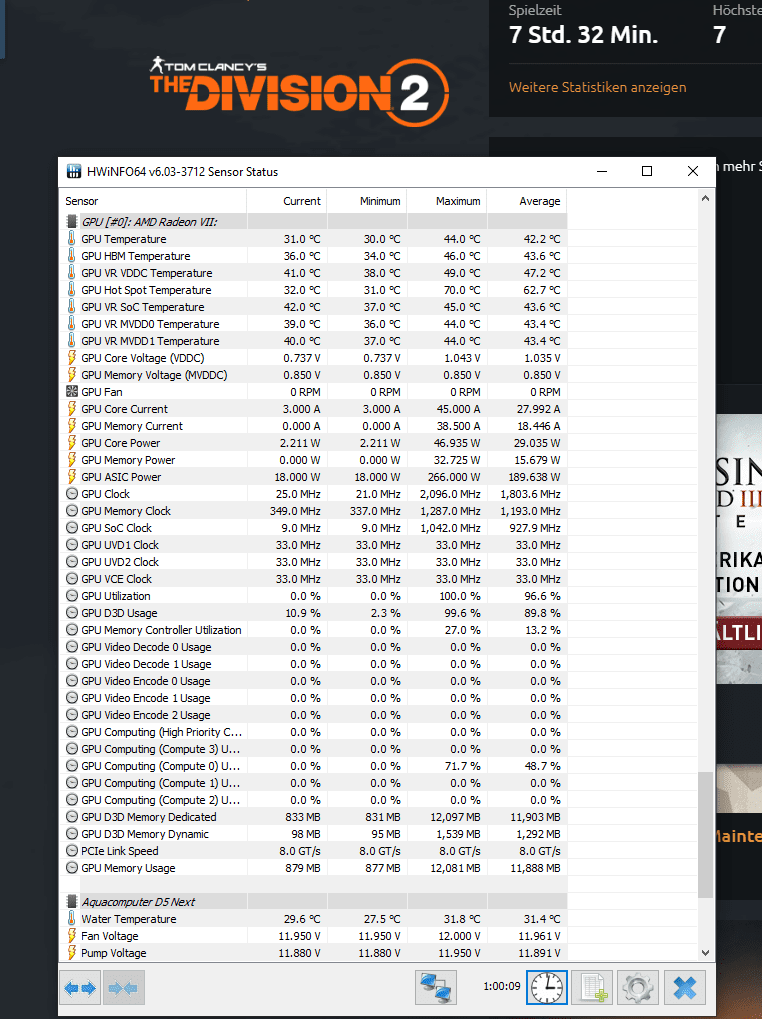
Task: Click the 266.000 W maximum ASIC power value
Action: pyautogui.click(x=453, y=476)
